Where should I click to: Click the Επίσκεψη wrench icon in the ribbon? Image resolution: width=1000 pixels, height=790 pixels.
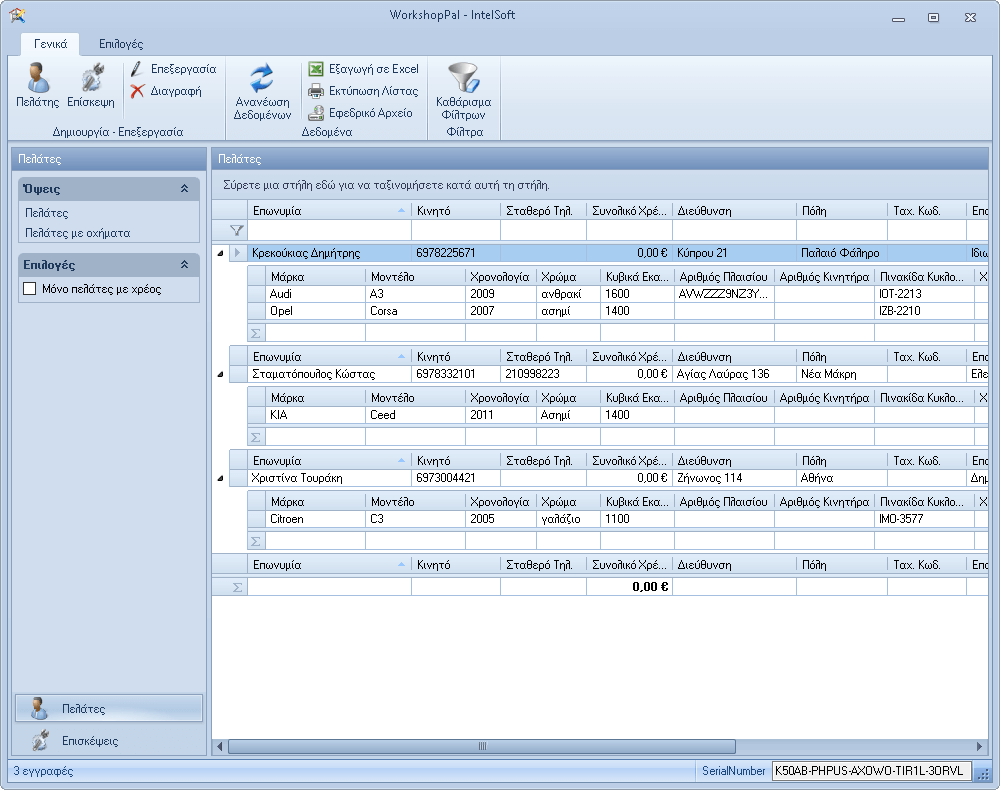(x=91, y=84)
